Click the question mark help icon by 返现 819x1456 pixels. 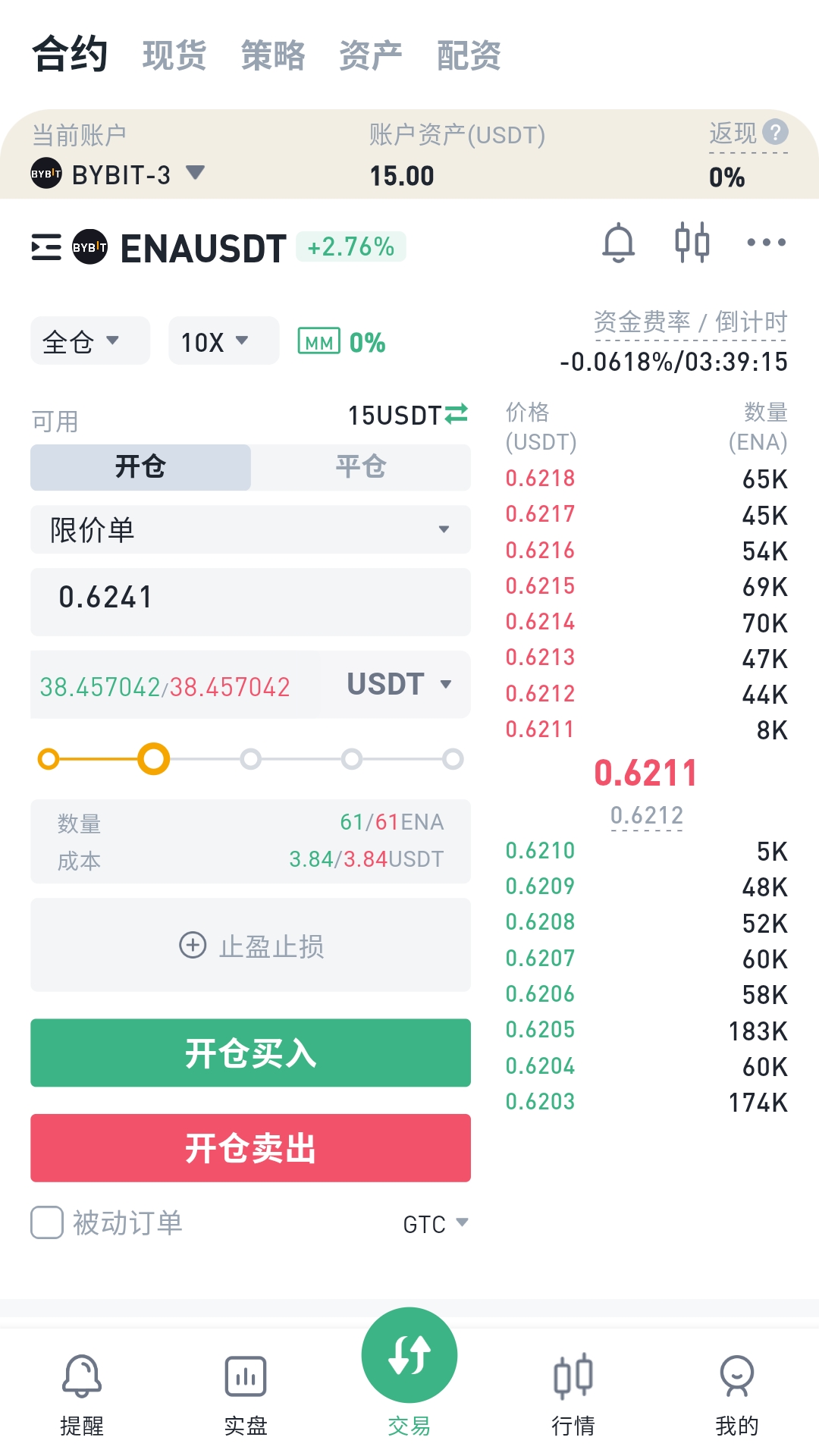(775, 132)
